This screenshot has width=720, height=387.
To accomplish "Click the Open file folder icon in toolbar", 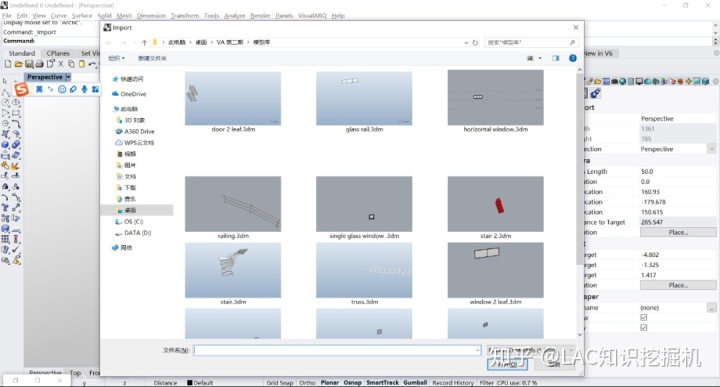I will click(x=18, y=64).
